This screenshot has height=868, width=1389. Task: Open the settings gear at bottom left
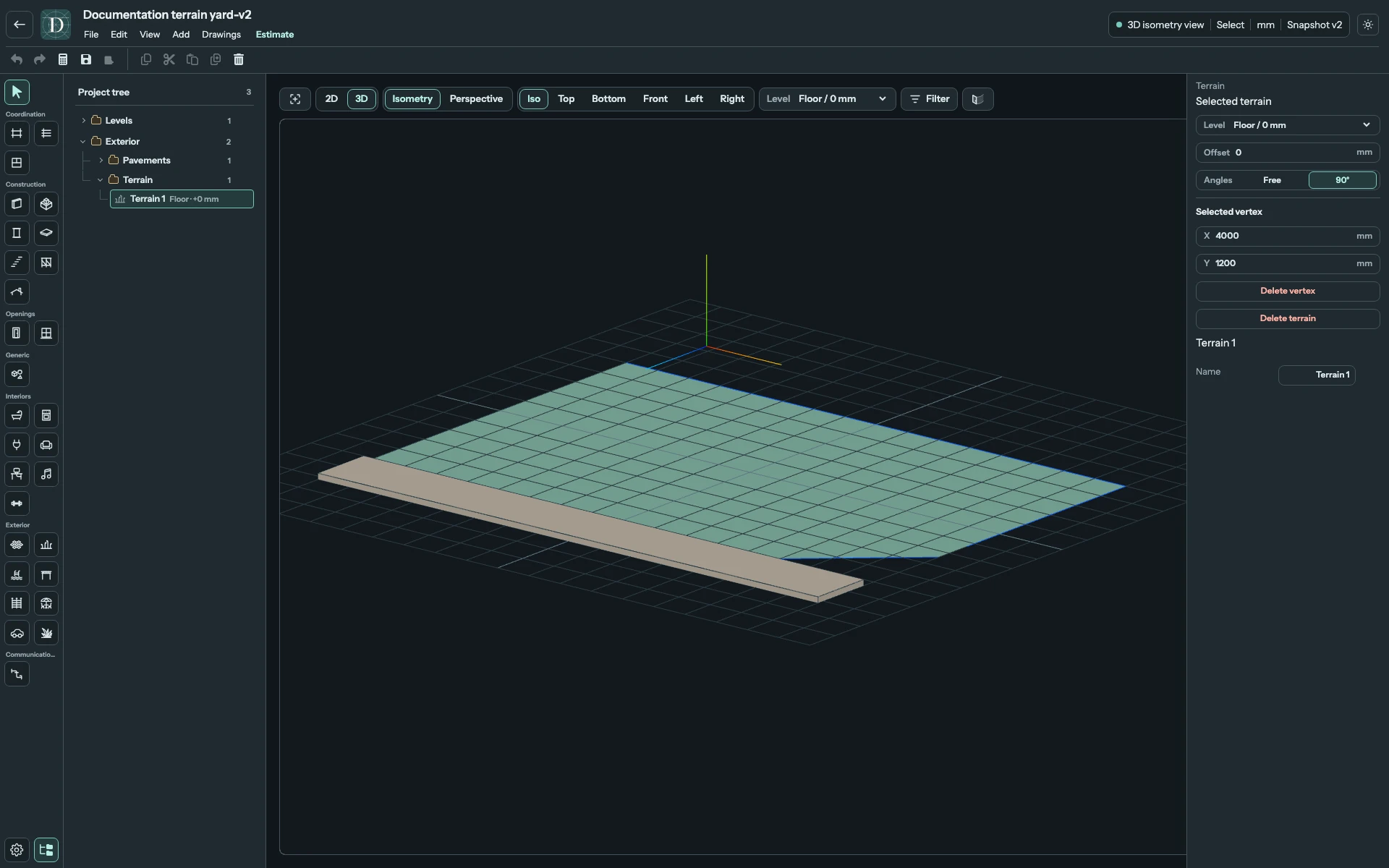coord(17,850)
